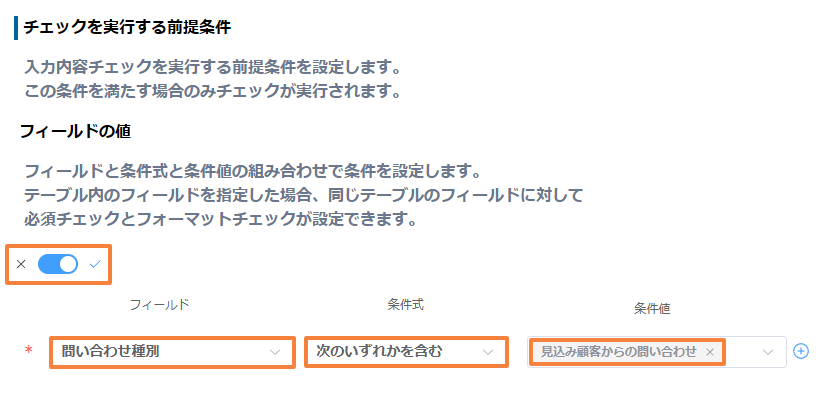Select the 見込み顧客からの問い合わせ tag
Screen dimensions: 834x411
pyautogui.click(x=619, y=351)
